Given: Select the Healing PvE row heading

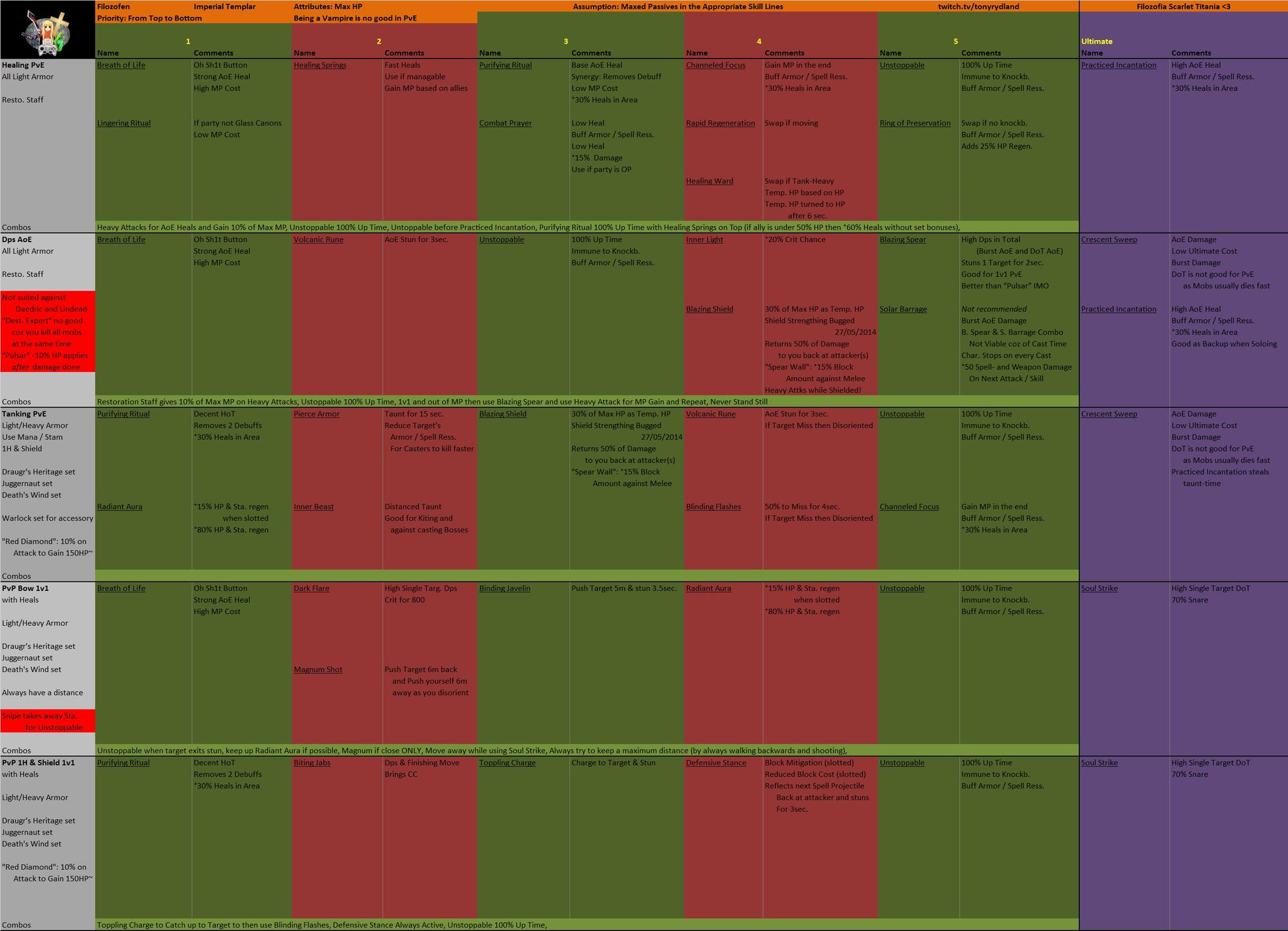Looking at the screenshot, I should (23, 65).
